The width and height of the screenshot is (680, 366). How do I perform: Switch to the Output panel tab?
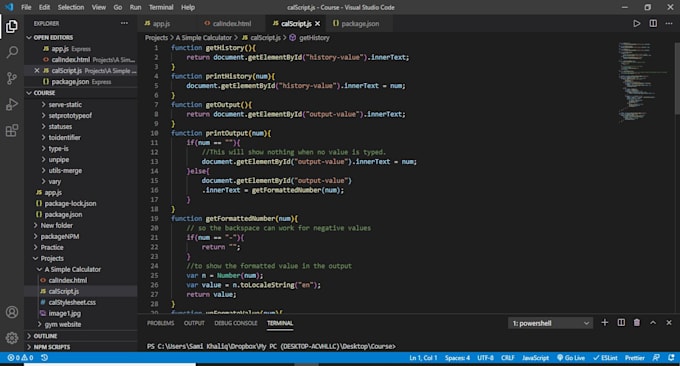(x=194, y=323)
